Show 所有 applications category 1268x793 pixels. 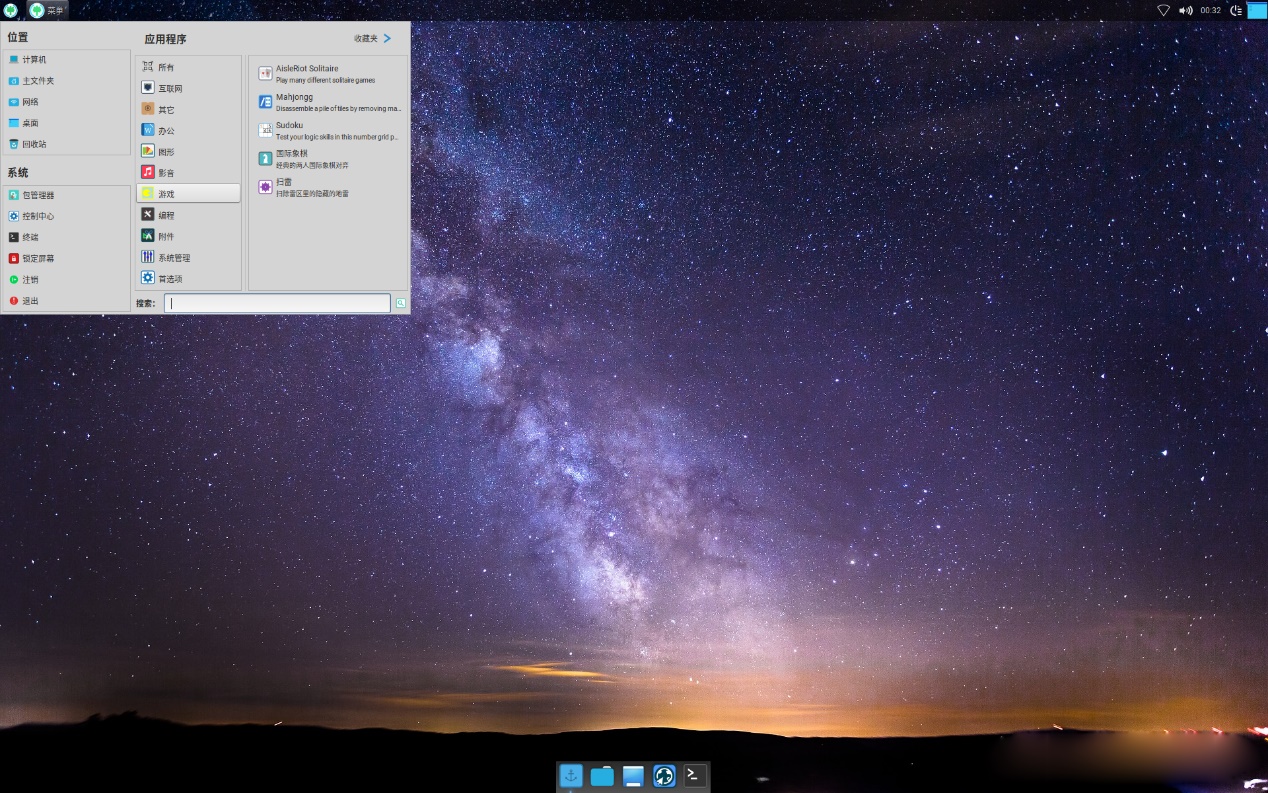166,67
